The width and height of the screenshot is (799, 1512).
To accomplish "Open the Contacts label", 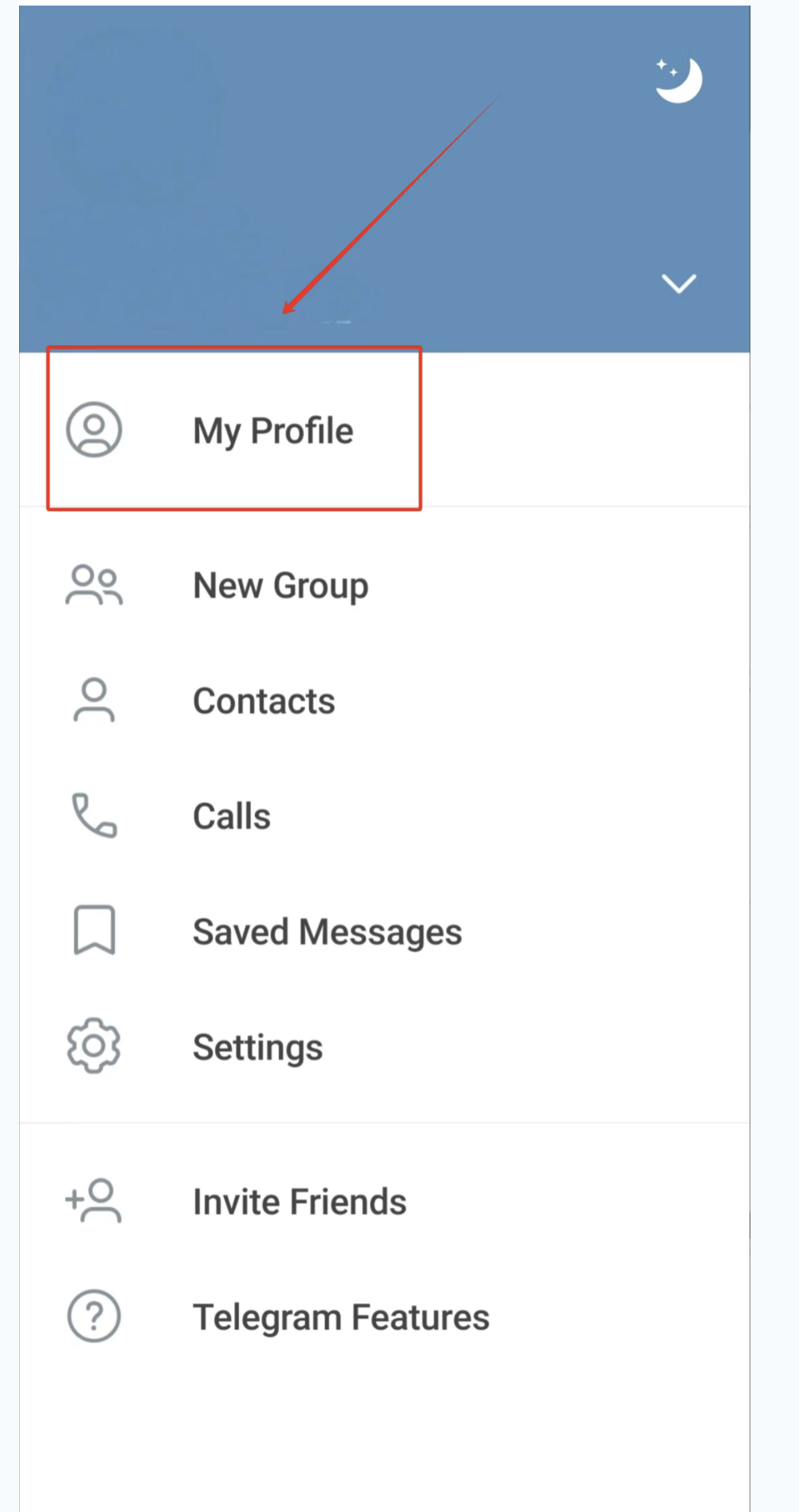I will point(264,702).
